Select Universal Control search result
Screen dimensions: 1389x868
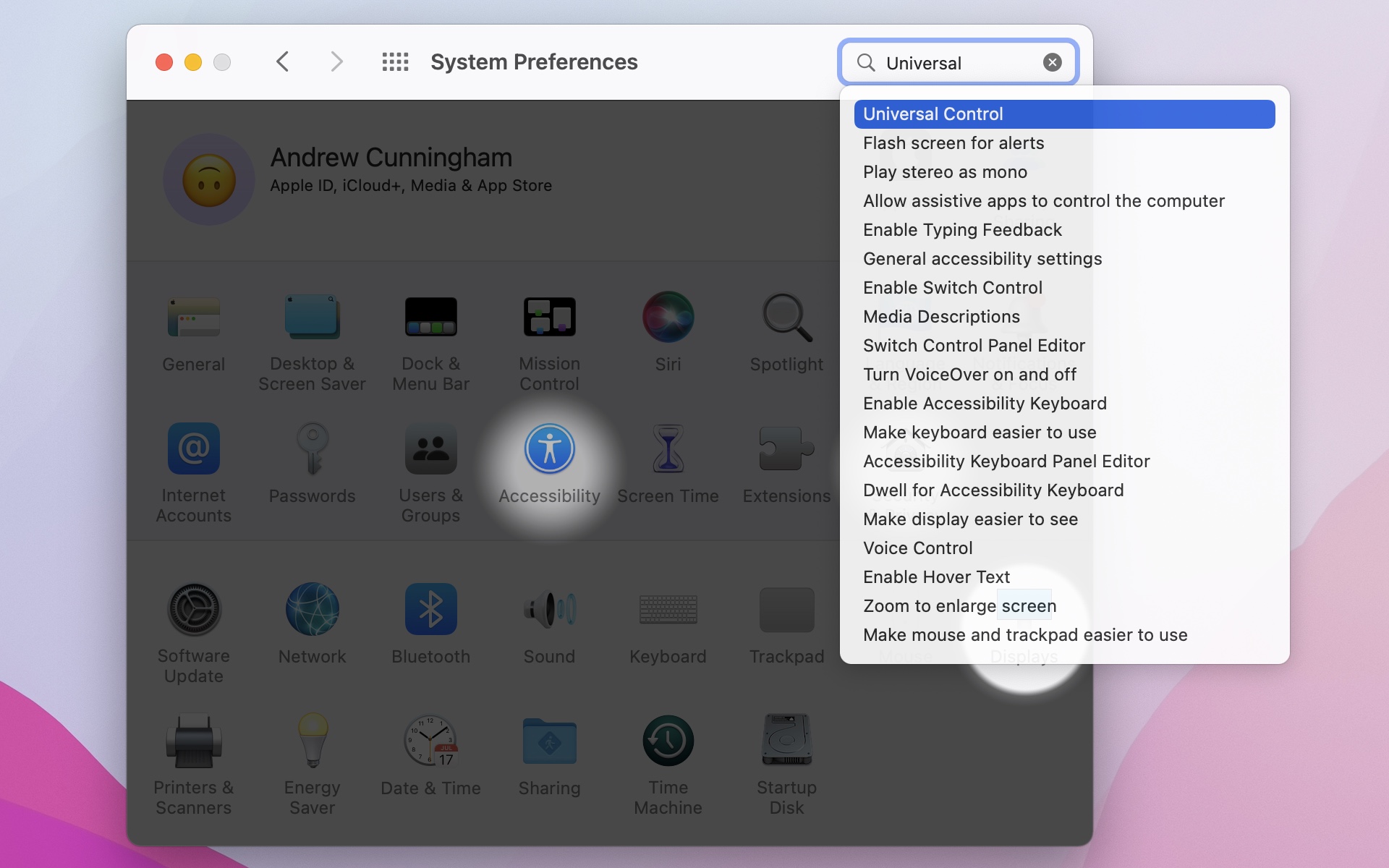point(1064,114)
